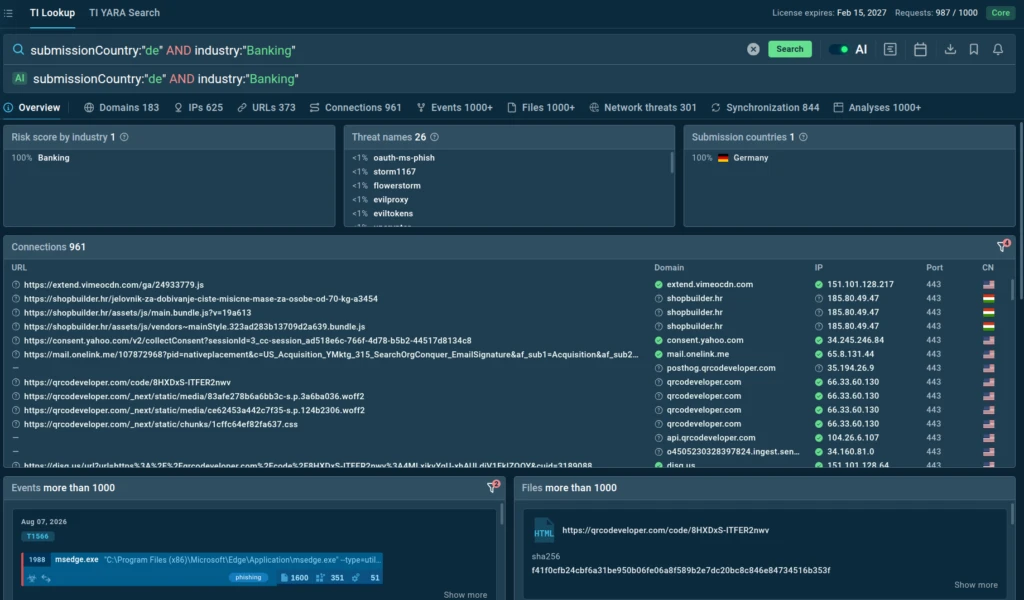Select the eviltokens threat name
The width and height of the screenshot is (1024, 600).
point(393,213)
